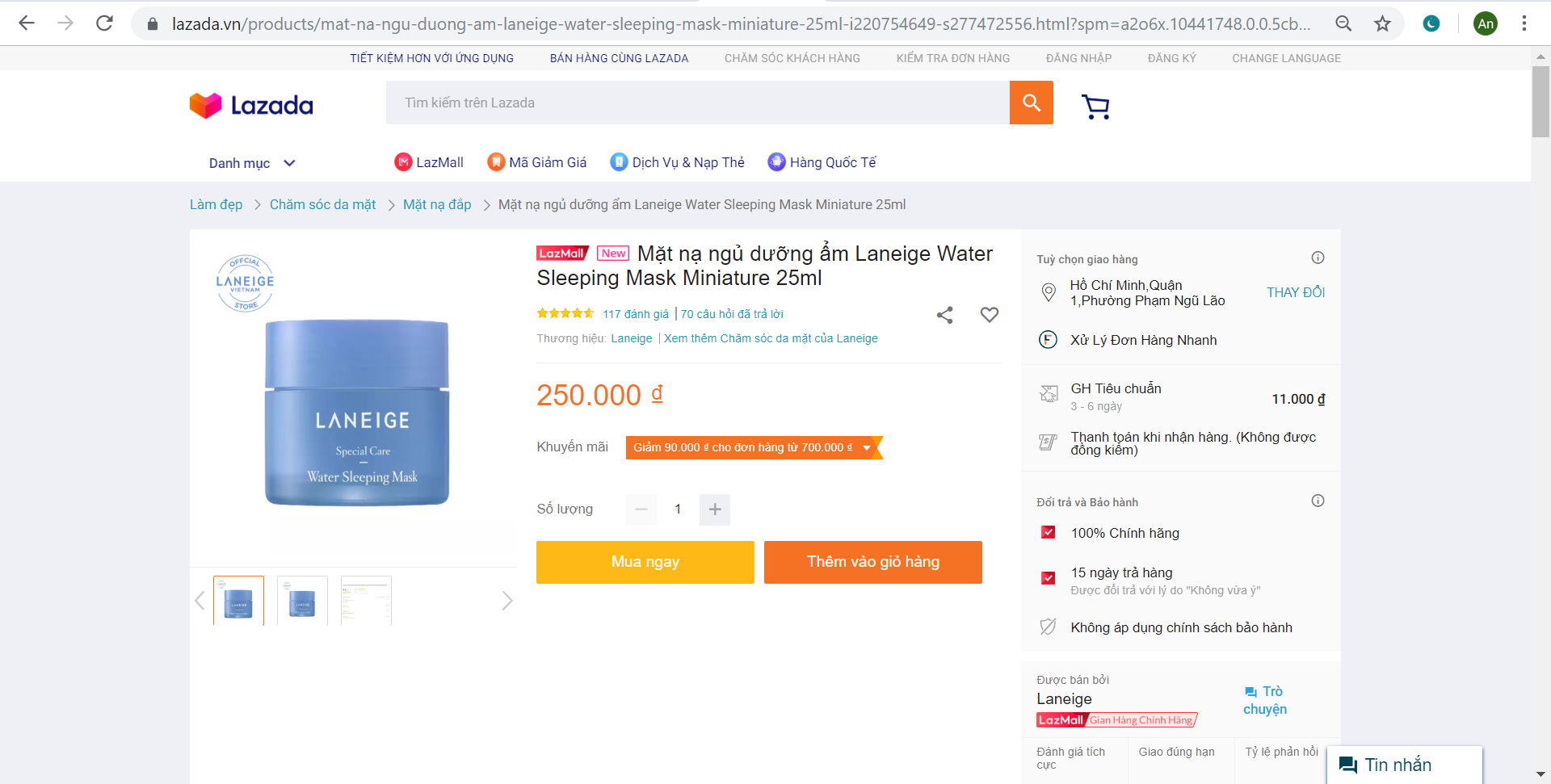Click the browser forward arrow

click(x=65, y=23)
